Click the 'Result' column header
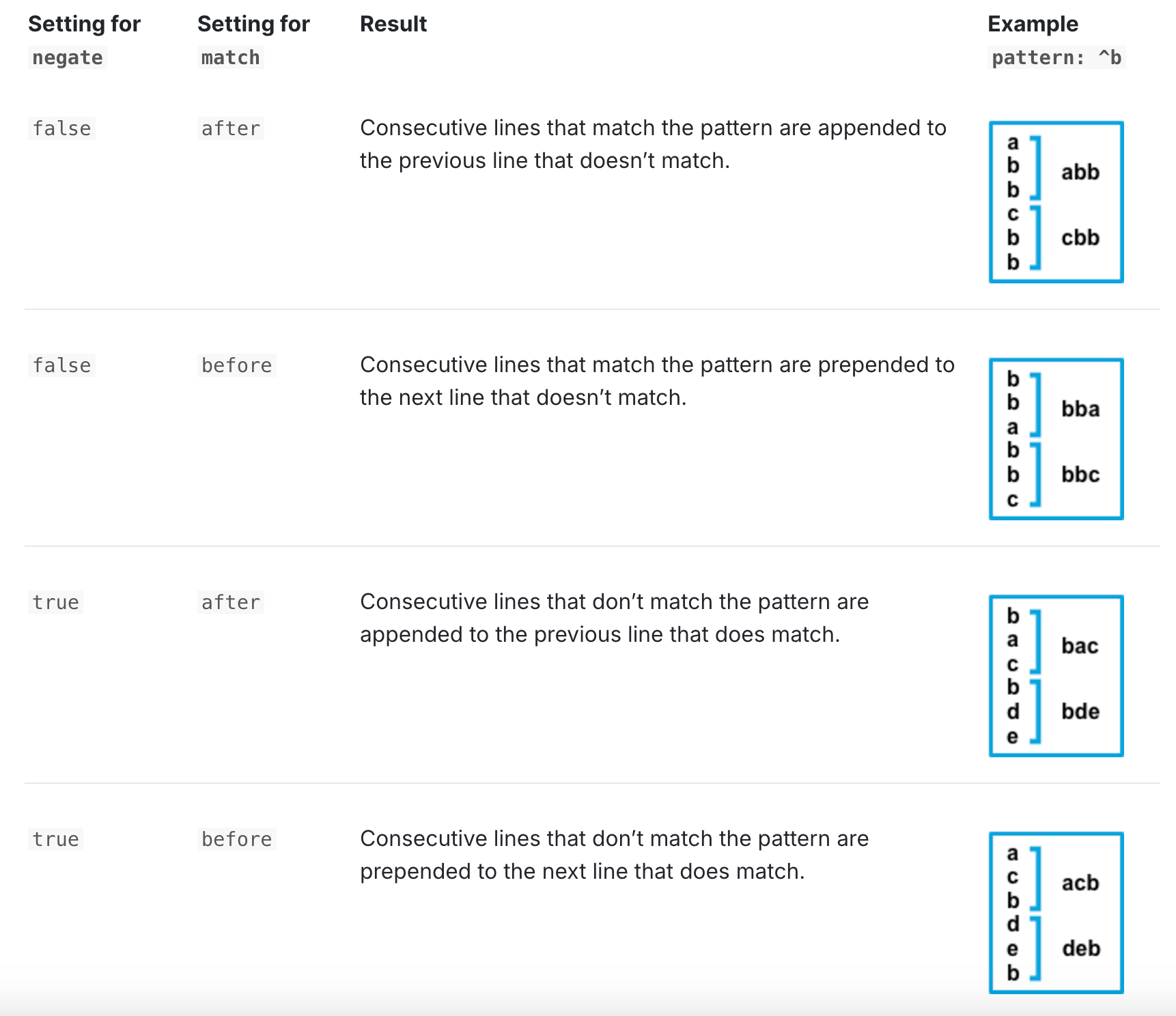The height and width of the screenshot is (1016, 1176). [393, 24]
